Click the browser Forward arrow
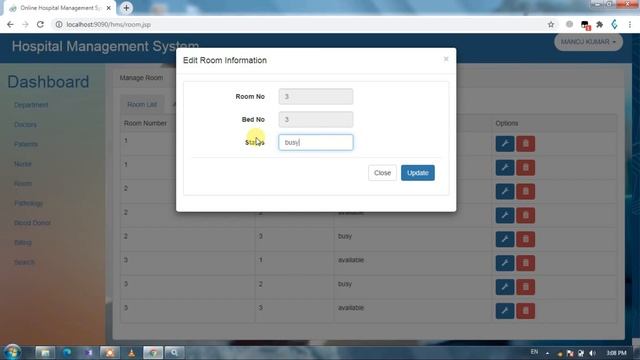Image resolution: width=640 pixels, height=360 pixels. coord(25,24)
